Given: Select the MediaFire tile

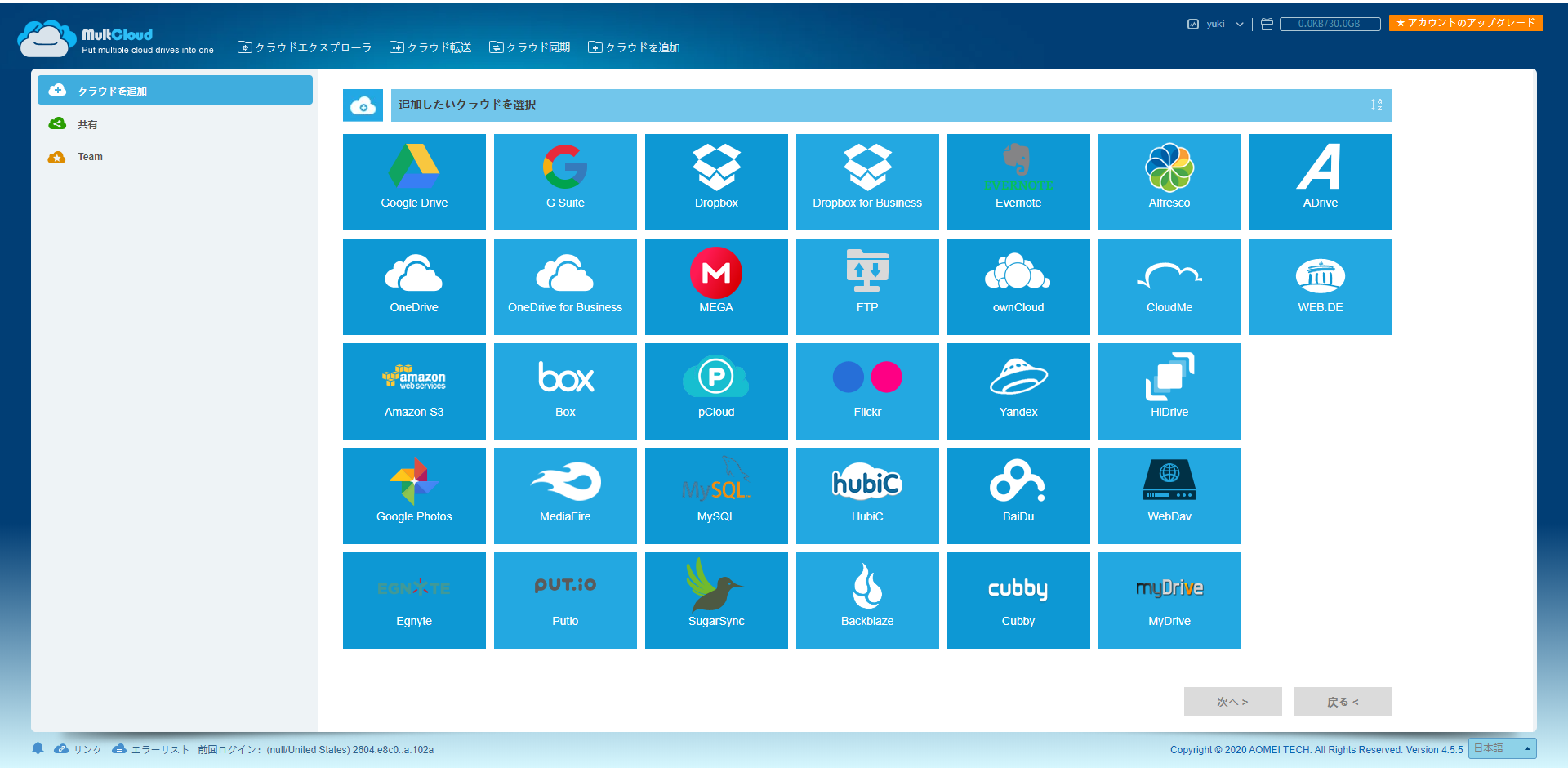Looking at the screenshot, I should 565,496.
